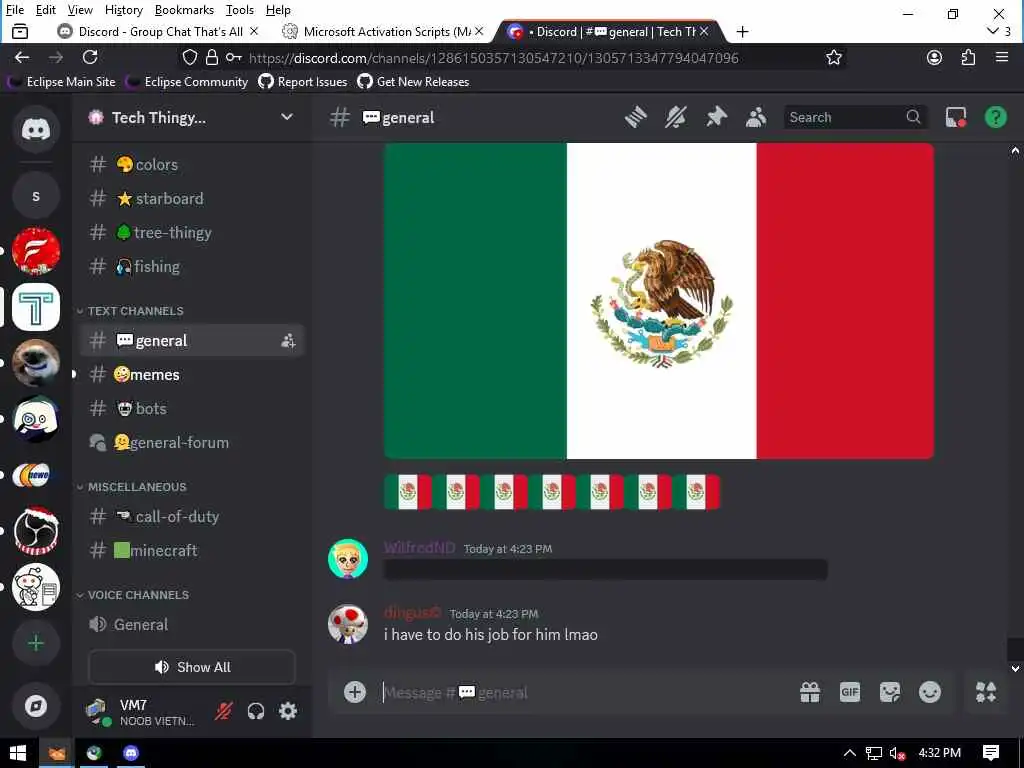The width and height of the screenshot is (1024, 768).
Task: Open browser application hamburger menu
Action: (1002, 57)
